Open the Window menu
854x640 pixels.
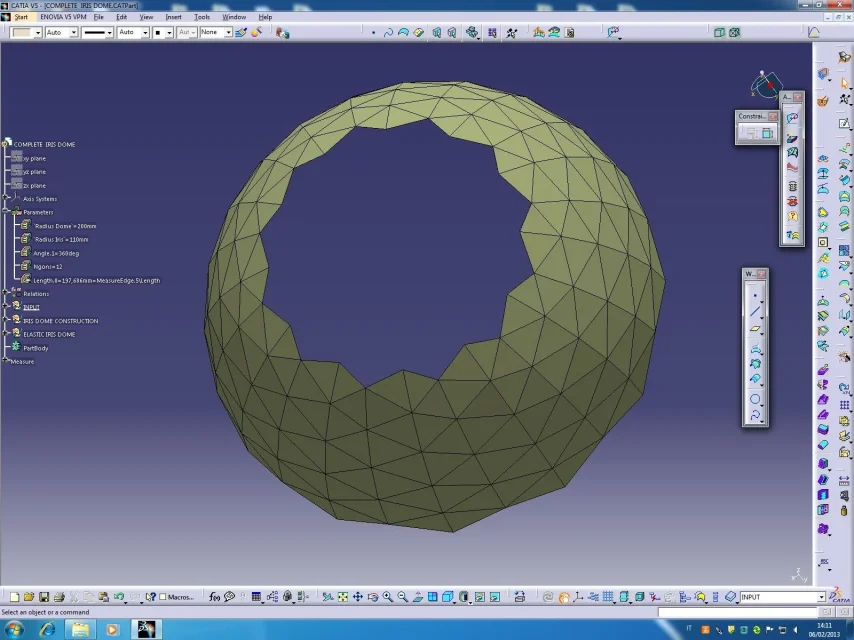pos(234,17)
